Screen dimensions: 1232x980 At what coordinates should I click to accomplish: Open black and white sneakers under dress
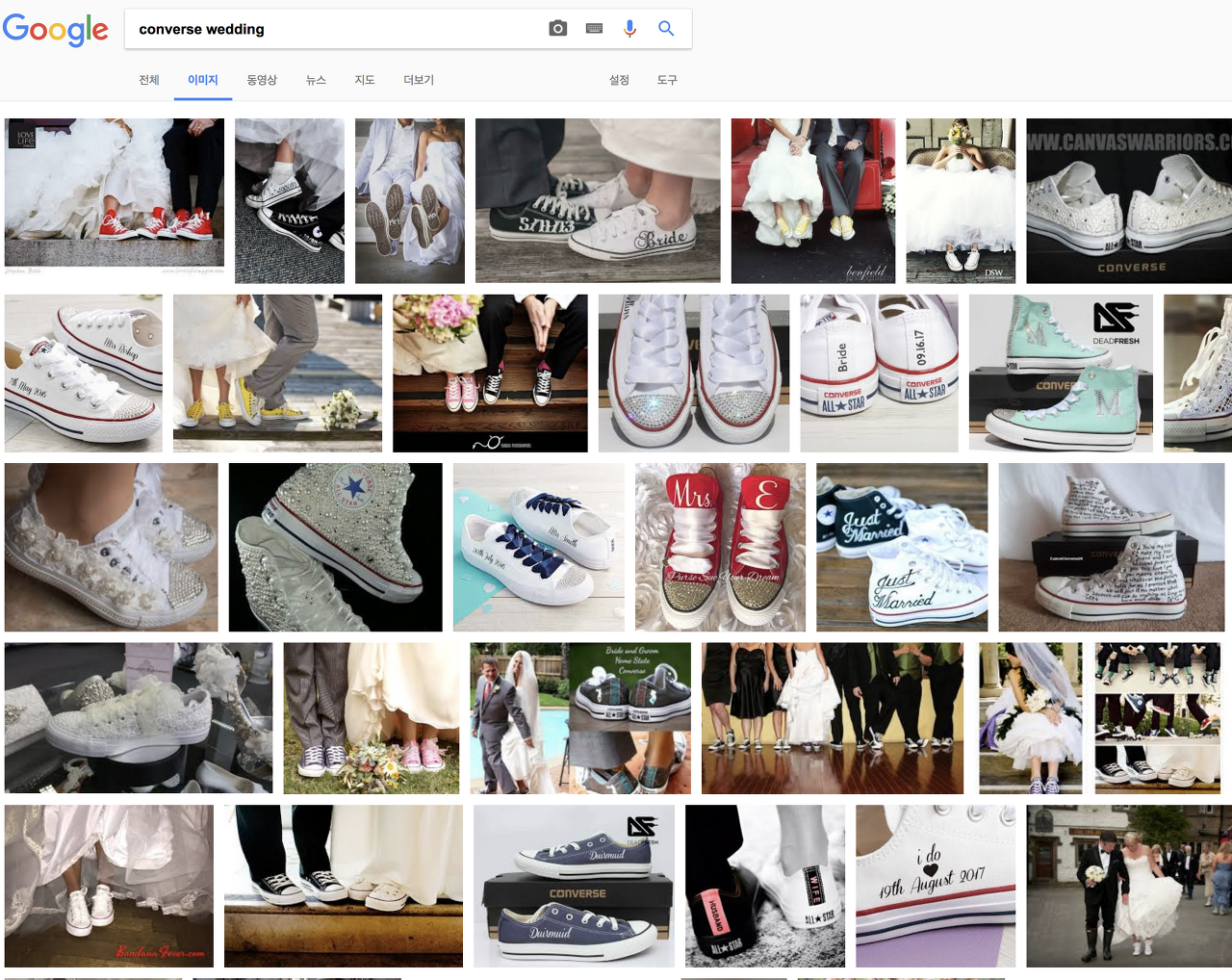pos(290,200)
